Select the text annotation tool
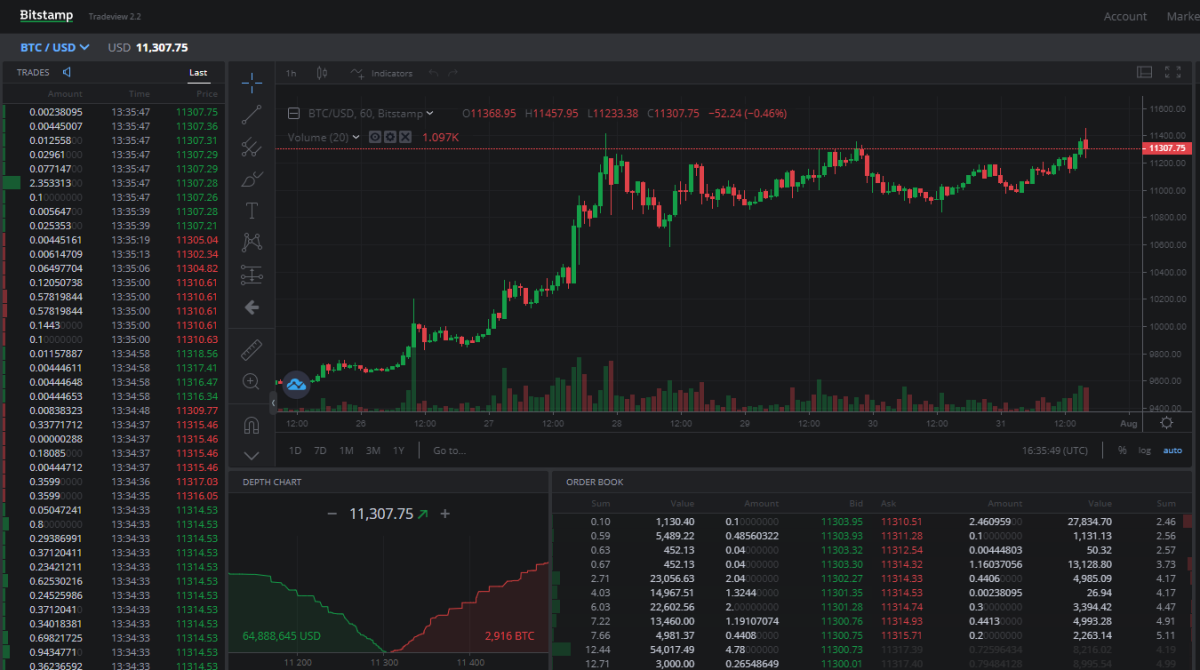This screenshot has width=1200, height=670. (x=251, y=211)
